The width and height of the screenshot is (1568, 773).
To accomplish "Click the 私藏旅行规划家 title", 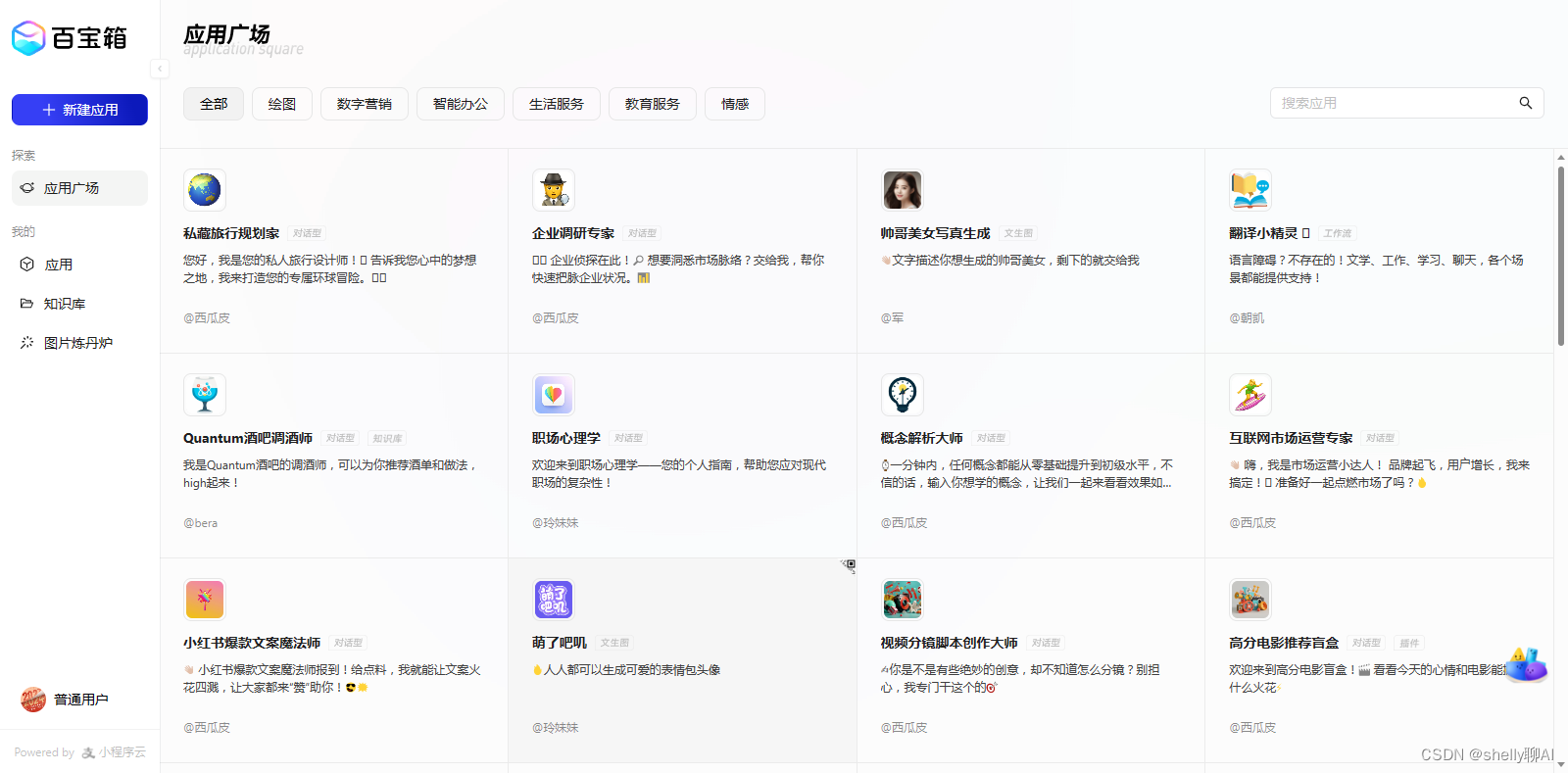I will 231,233.
